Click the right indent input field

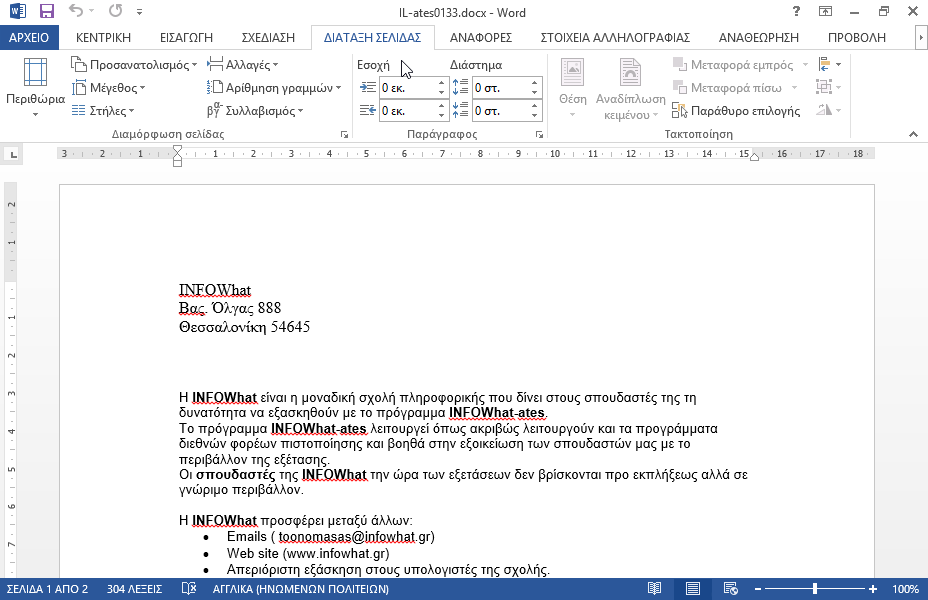tap(408, 111)
